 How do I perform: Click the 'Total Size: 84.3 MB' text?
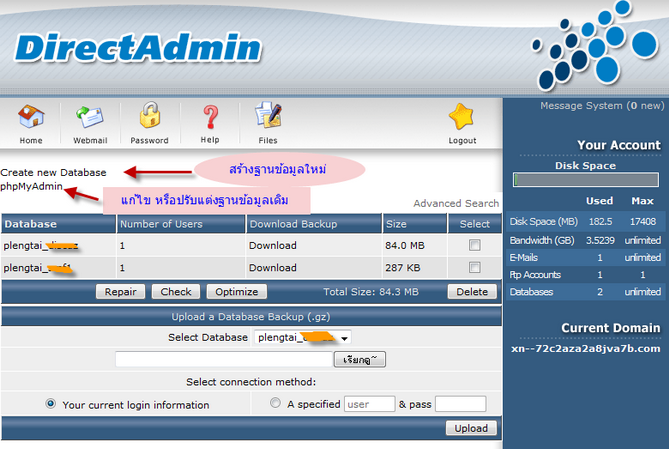(371, 292)
